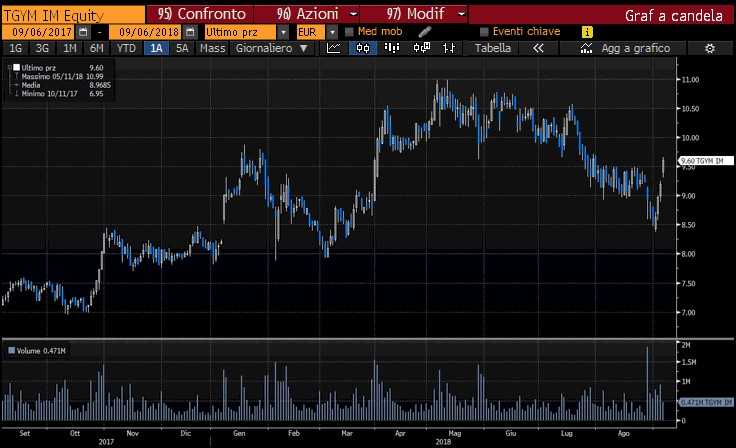This screenshot has height=448, width=736.
Task: Click the Volume 0.471M legend label
Action: tap(41, 351)
